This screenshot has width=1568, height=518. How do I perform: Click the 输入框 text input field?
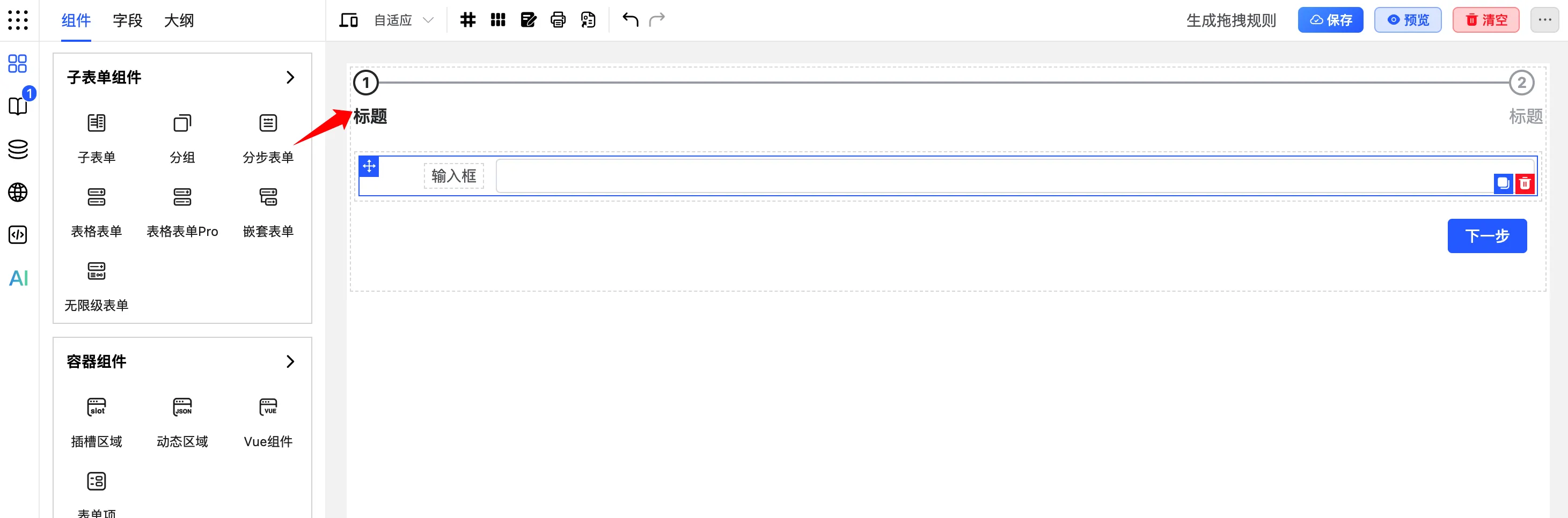992,176
